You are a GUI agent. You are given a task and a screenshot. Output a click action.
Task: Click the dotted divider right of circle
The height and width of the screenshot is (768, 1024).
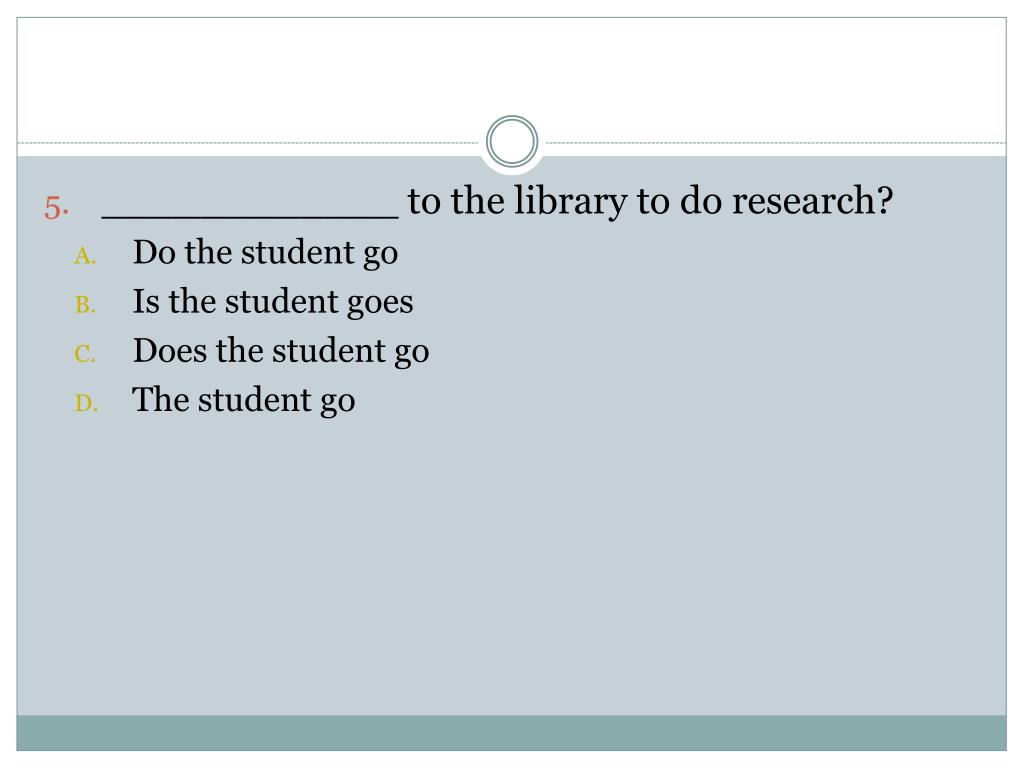coord(776,142)
